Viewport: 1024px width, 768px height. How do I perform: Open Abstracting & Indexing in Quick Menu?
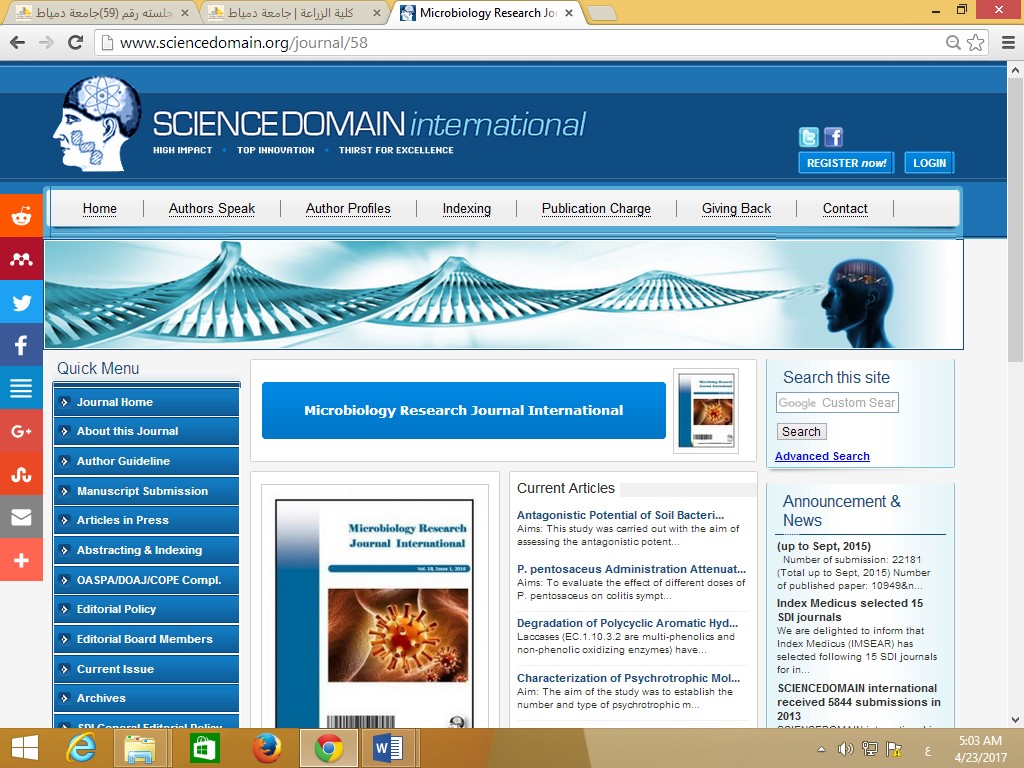146,550
